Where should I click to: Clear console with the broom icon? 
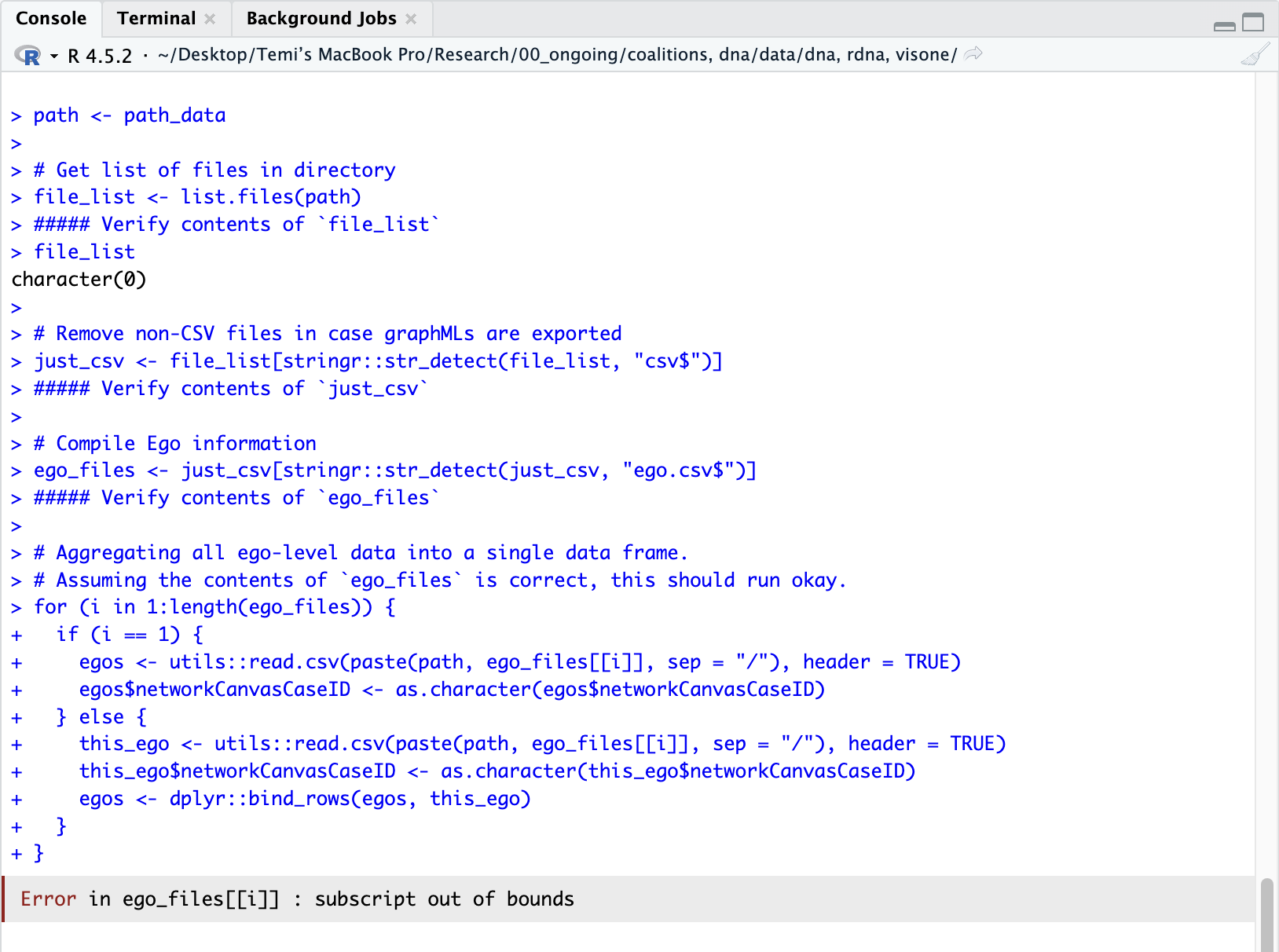tap(1255, 55)
